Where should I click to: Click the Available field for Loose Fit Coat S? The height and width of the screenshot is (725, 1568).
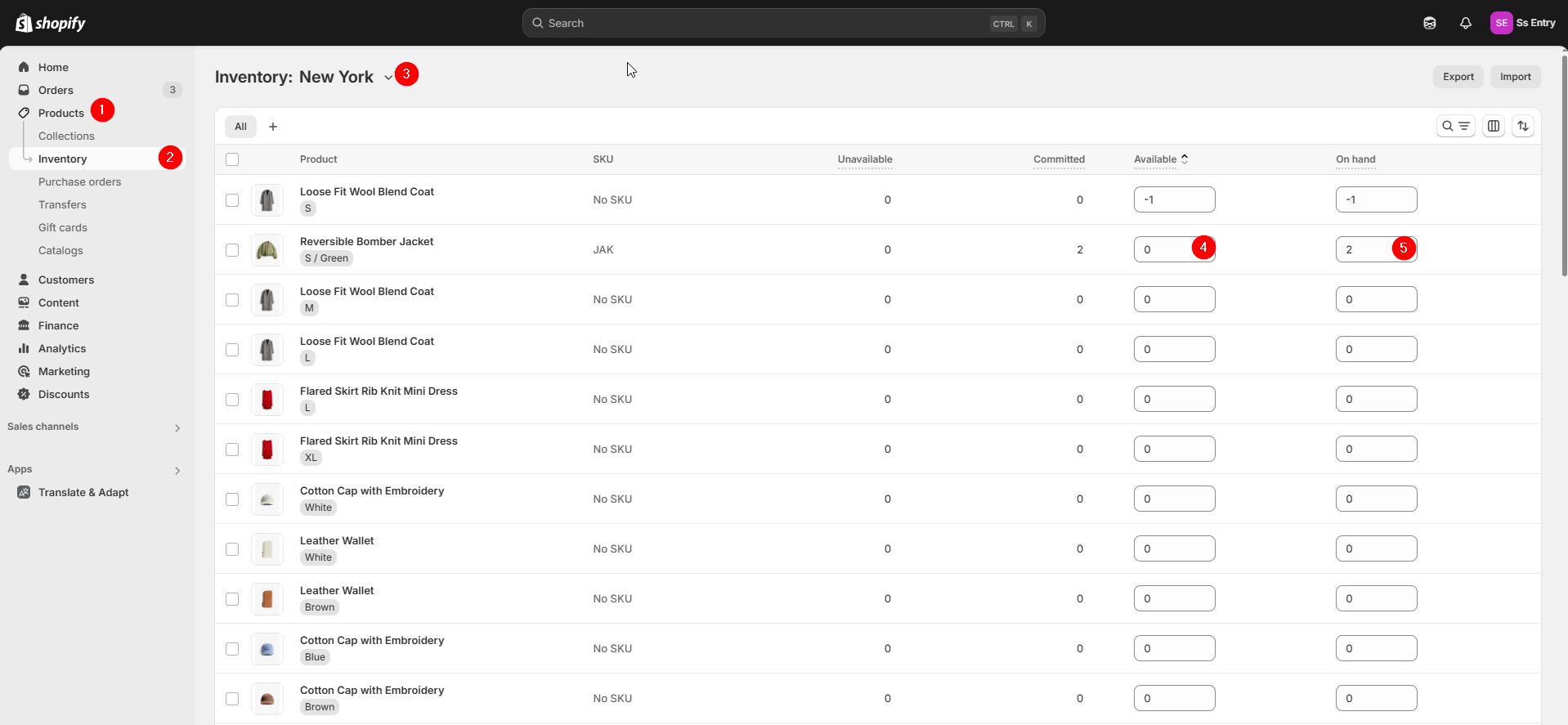pos(1174,199)
